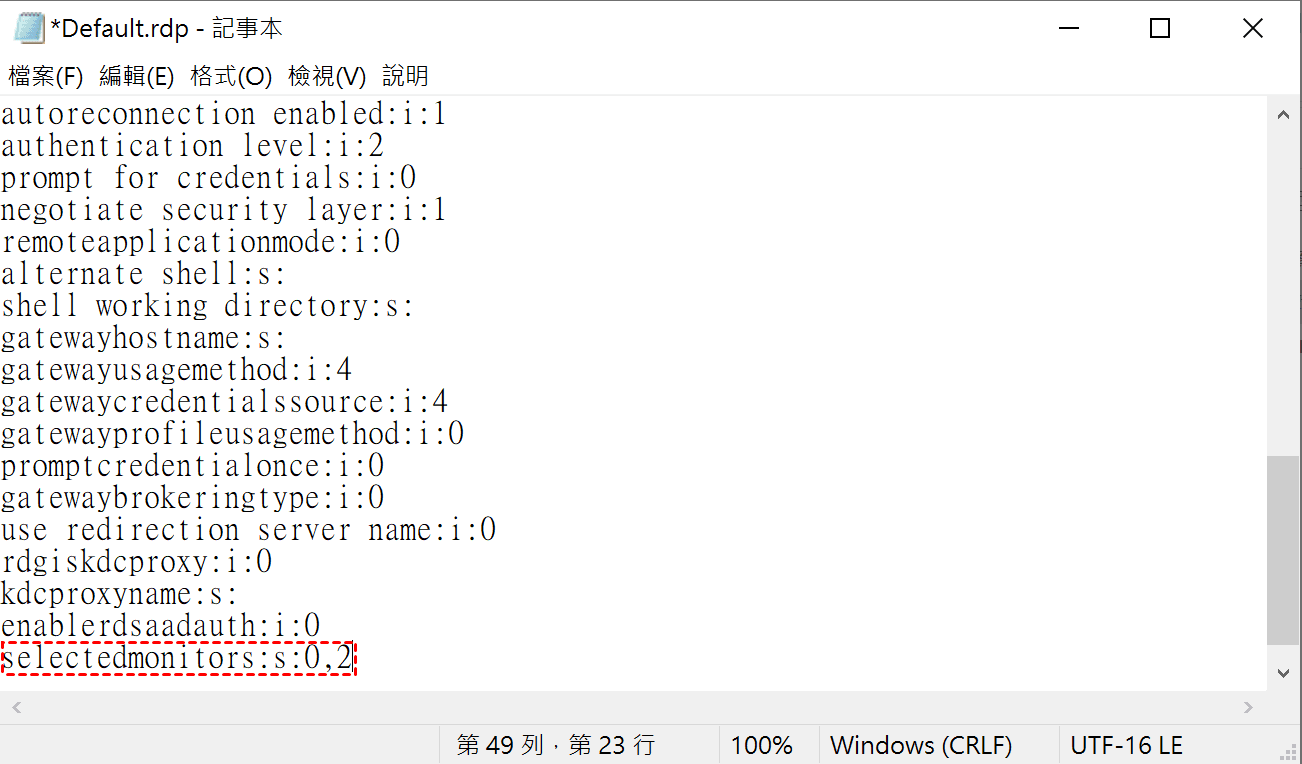Click vertical scrollbar up arrow

(x=1283, y=116)
